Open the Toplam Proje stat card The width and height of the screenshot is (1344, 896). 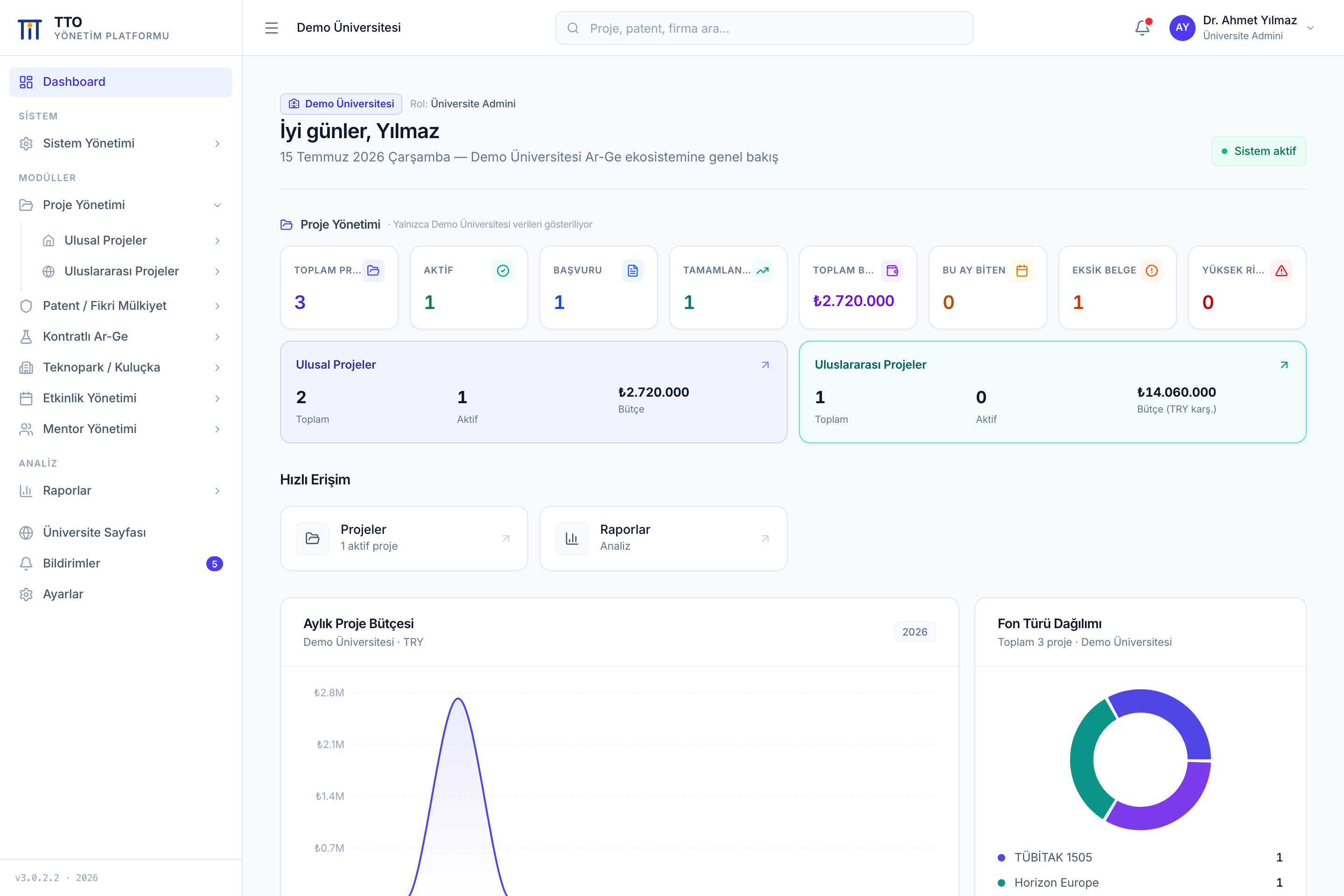coord(339,287)
